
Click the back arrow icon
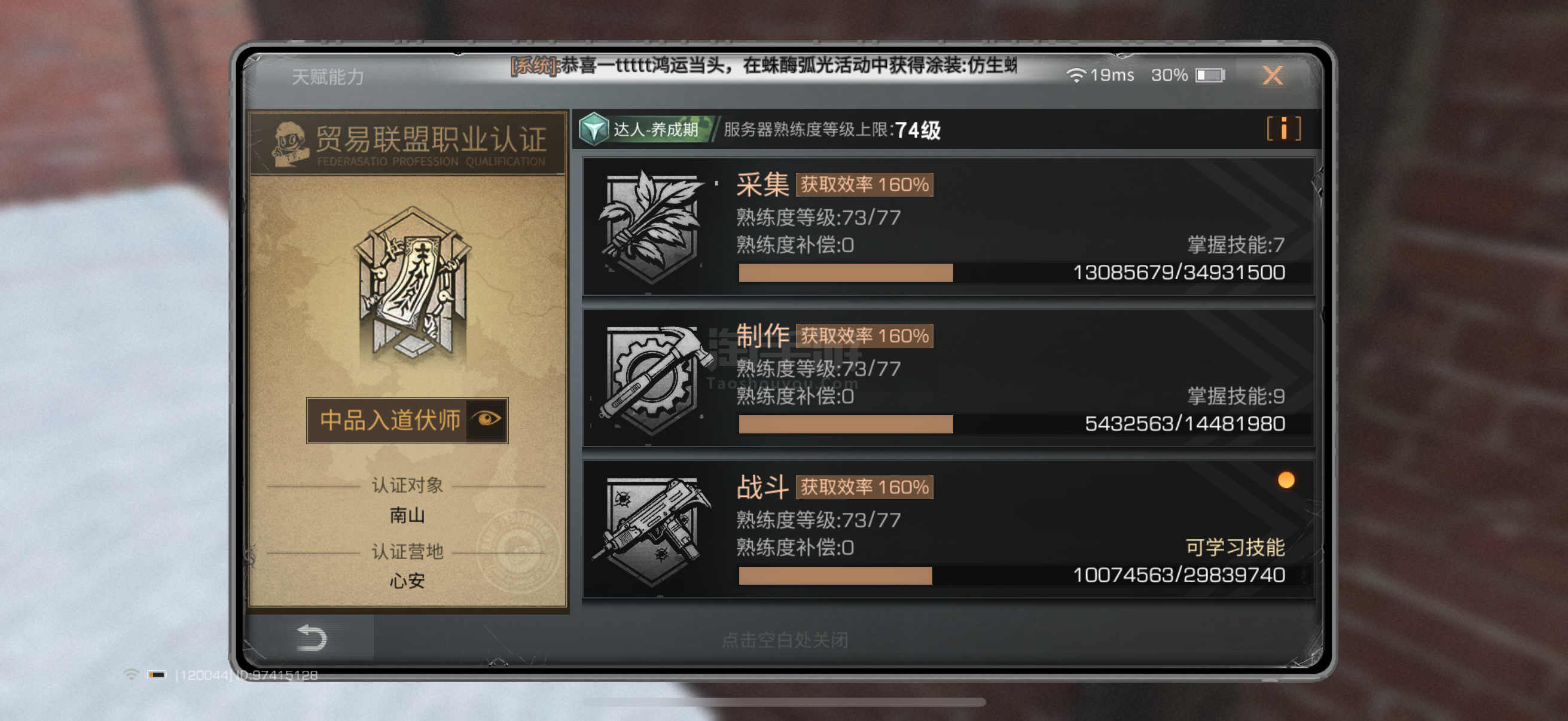[311, 638]
